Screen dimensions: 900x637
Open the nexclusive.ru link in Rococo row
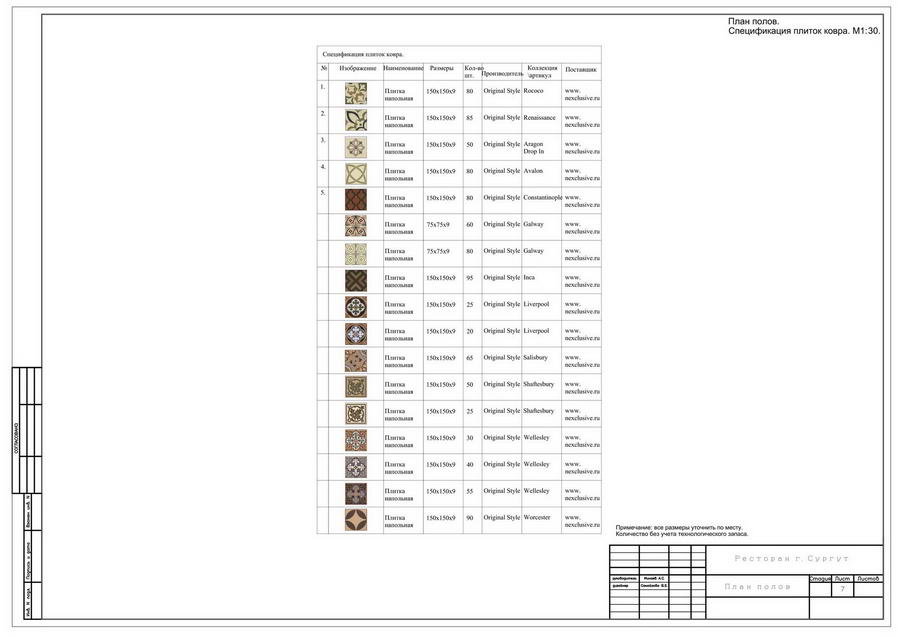pos(582,94)
